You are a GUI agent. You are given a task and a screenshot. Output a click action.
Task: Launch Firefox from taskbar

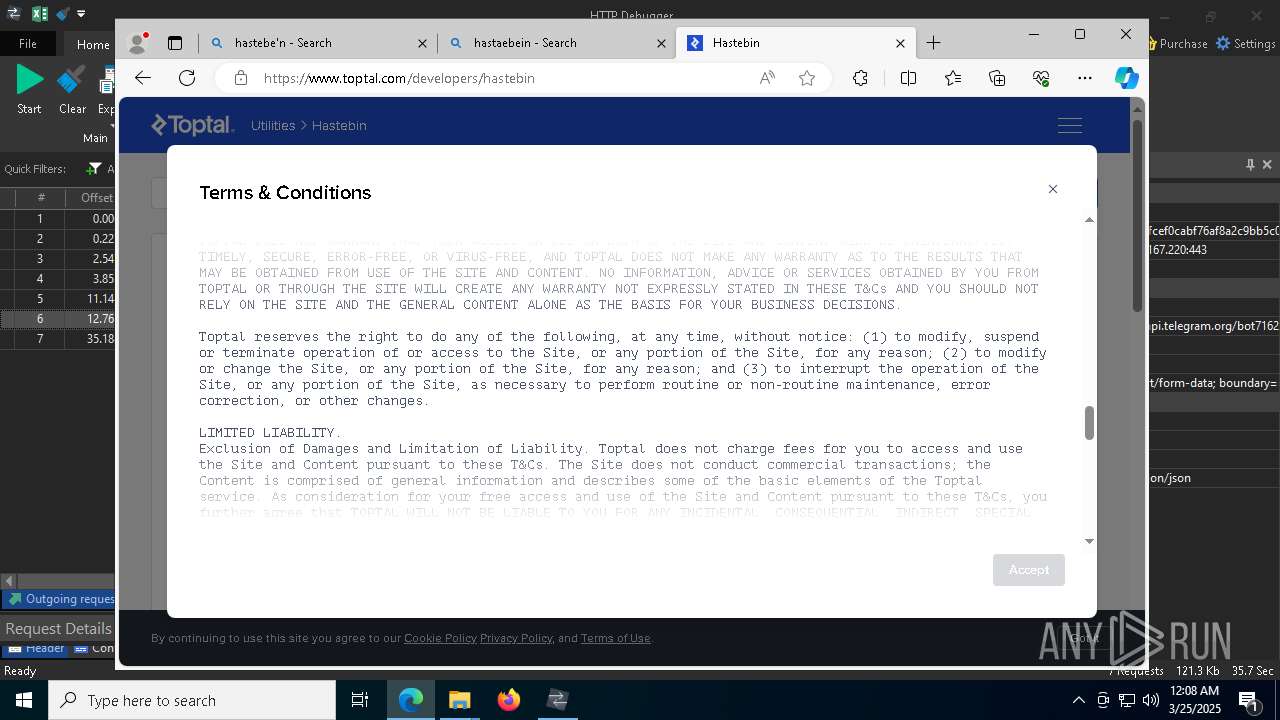508,700
